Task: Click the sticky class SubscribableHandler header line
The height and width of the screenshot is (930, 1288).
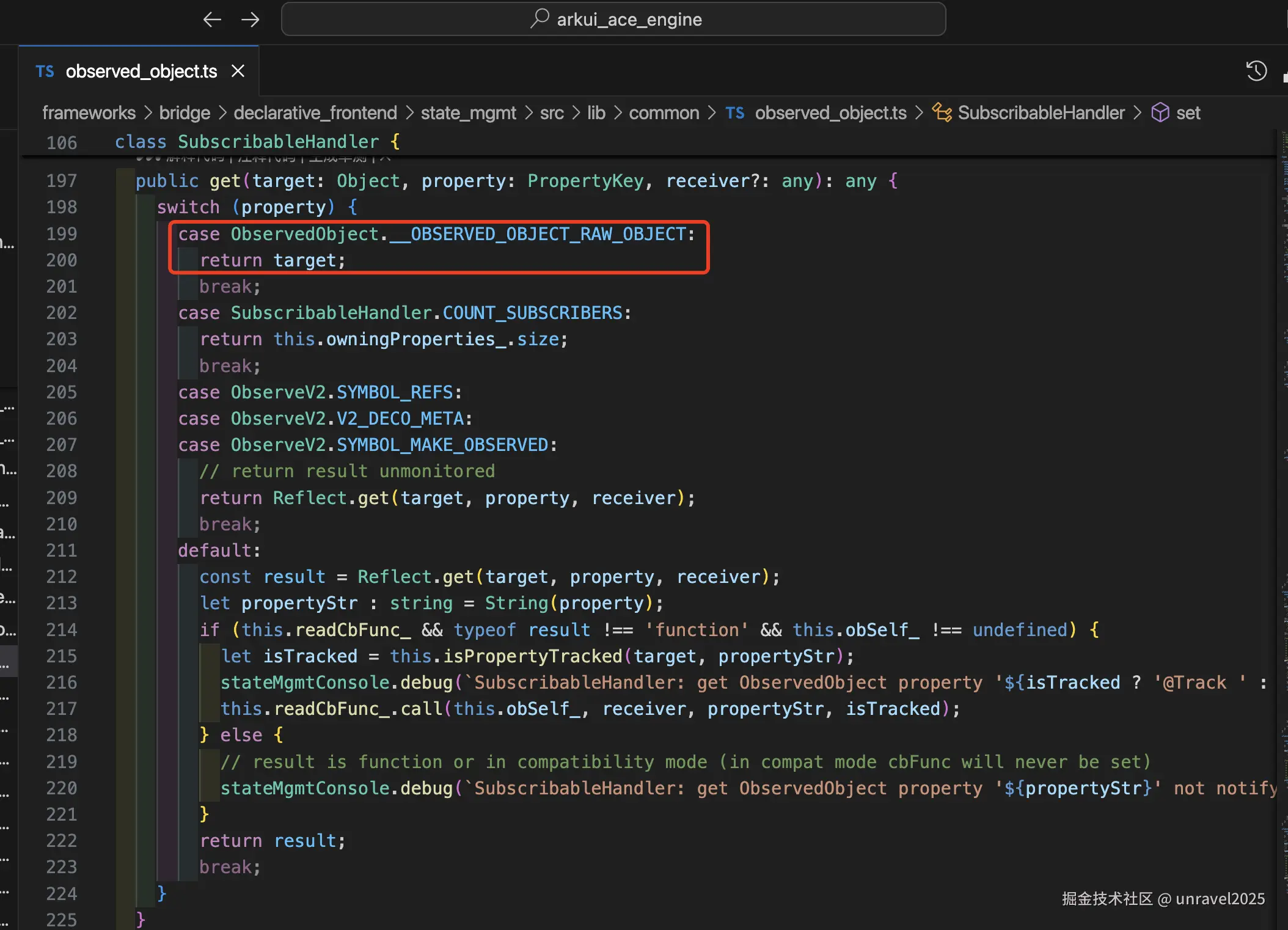Action: [x=257, y=142]
